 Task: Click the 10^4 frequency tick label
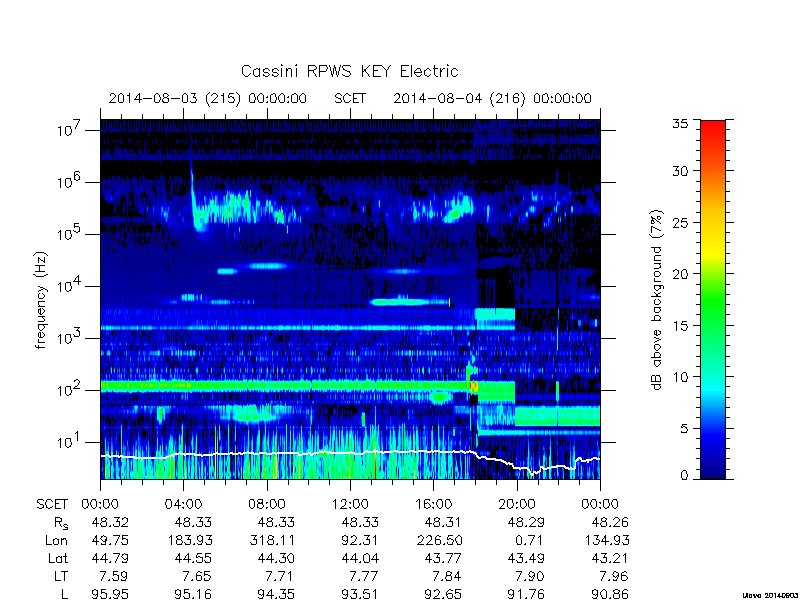(70, 286)
